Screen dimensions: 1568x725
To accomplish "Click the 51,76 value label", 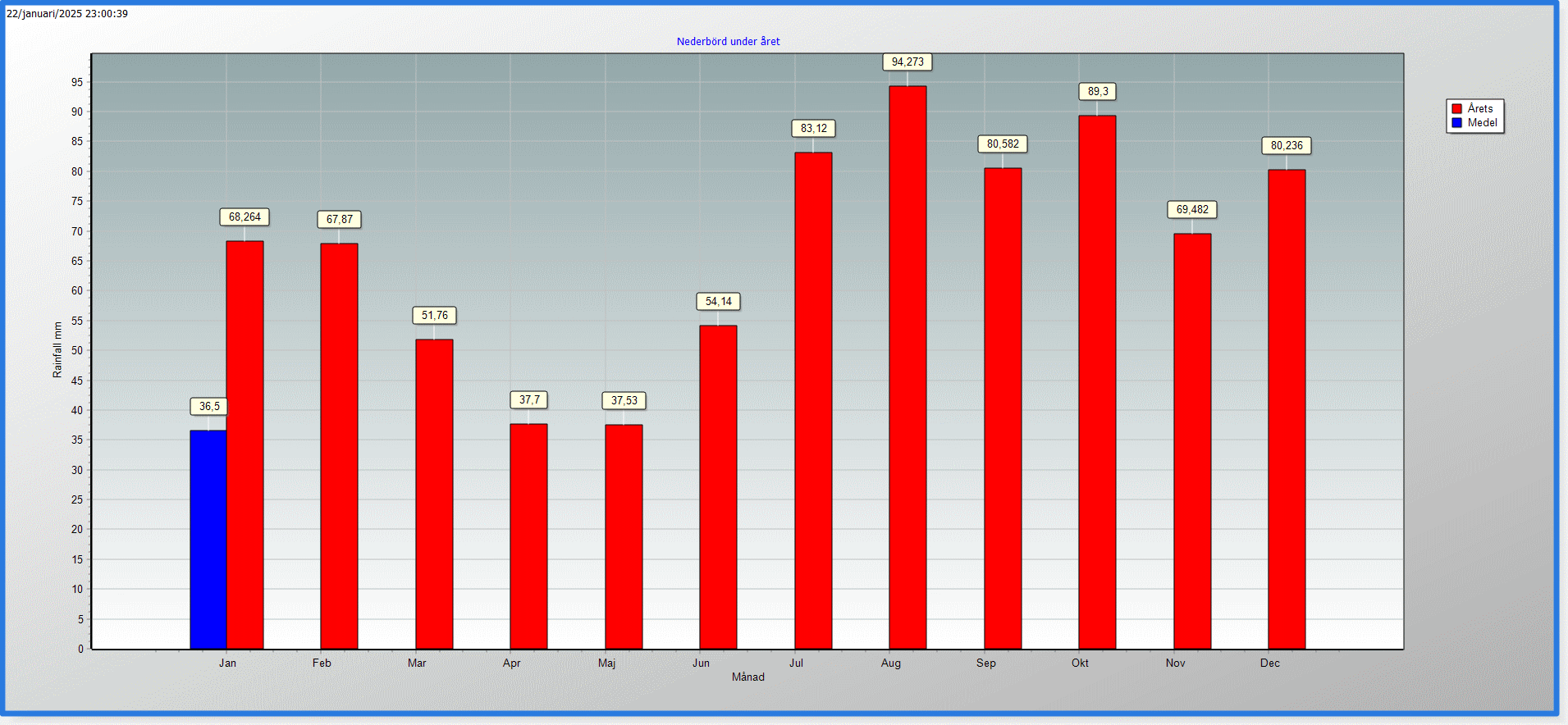I will (x=434, y=315).
